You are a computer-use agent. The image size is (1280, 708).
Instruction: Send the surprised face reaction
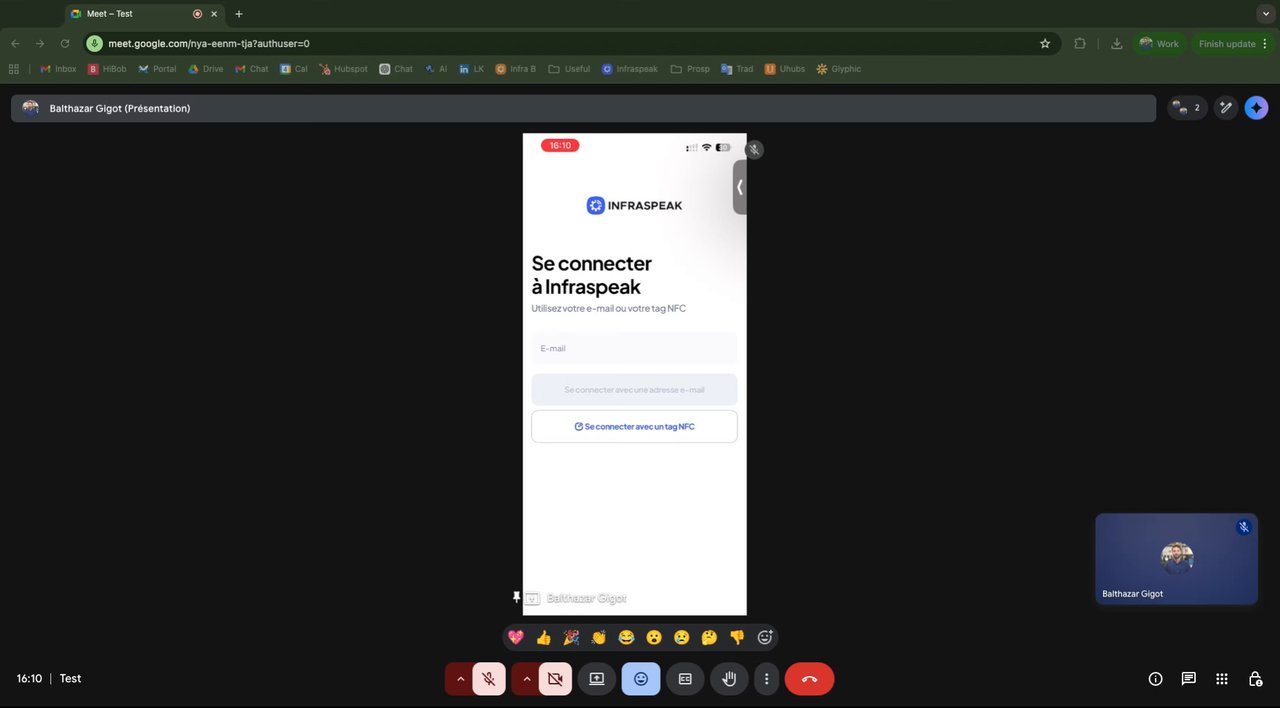click(x=654, y=637)
